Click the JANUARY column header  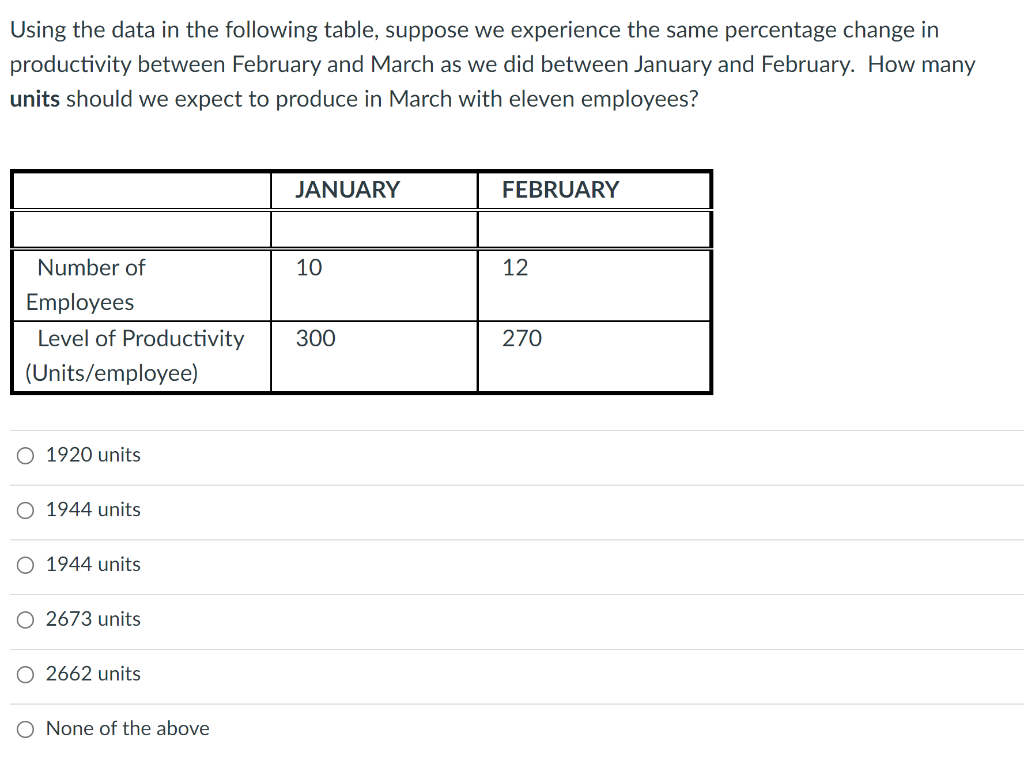[x=347, y=190]
